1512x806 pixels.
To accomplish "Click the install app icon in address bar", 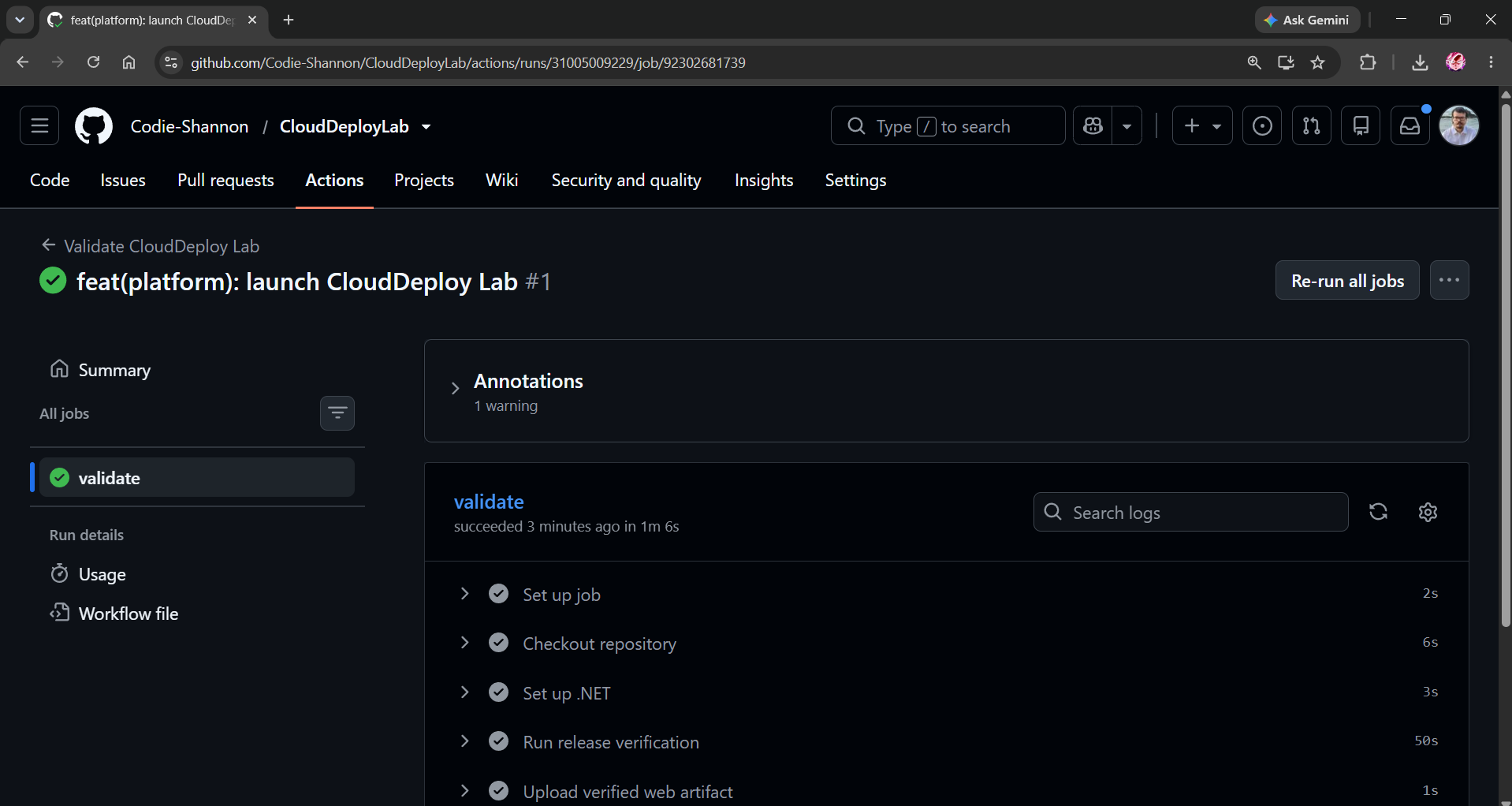I will point(1286,62).
